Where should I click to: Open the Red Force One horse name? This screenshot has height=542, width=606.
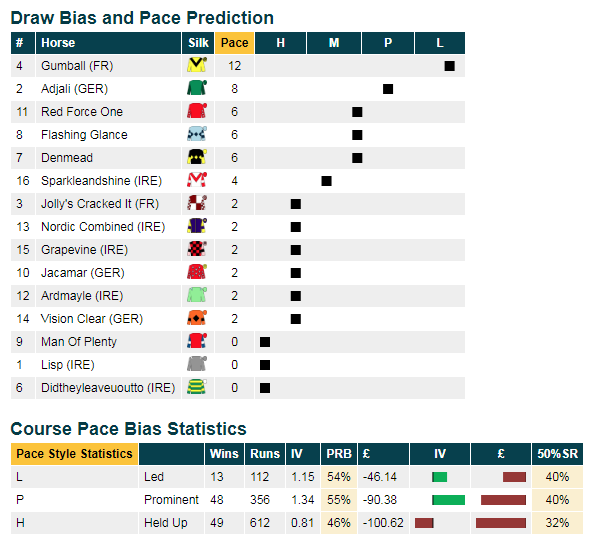coord(82,112)
